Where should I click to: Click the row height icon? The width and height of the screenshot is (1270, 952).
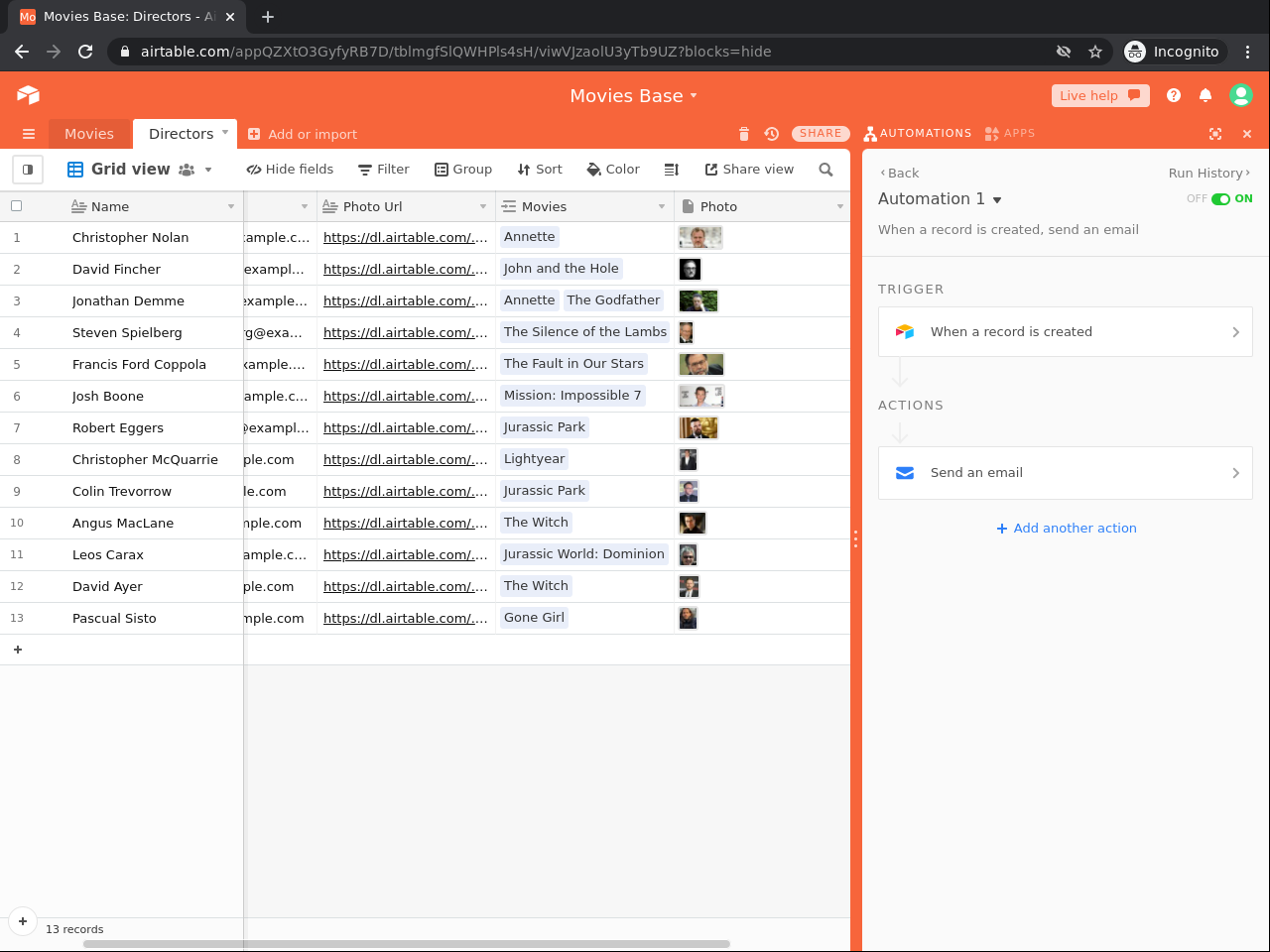672,170
